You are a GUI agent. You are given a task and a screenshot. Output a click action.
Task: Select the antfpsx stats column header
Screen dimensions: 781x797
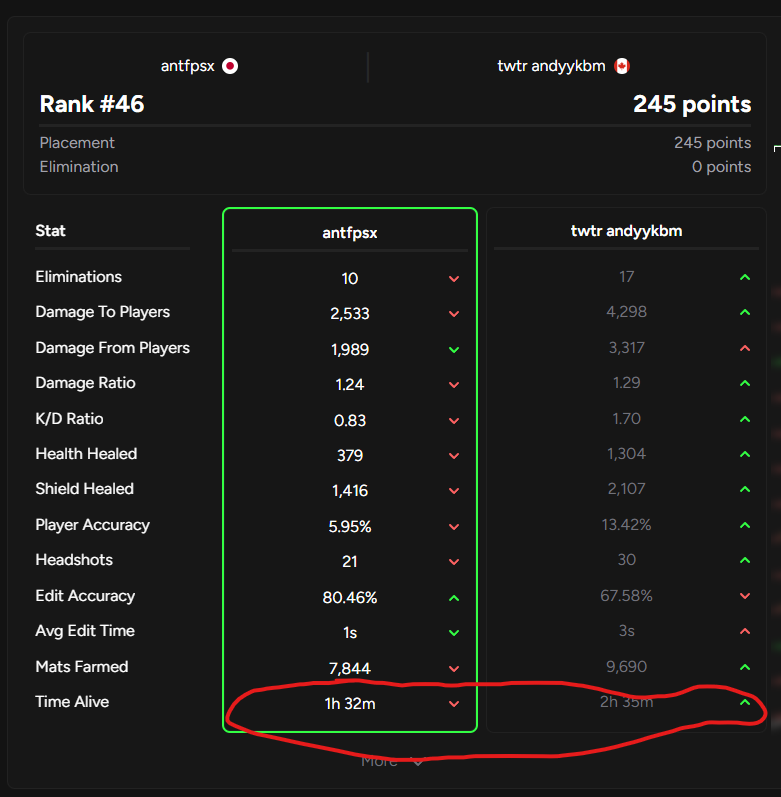350,233
